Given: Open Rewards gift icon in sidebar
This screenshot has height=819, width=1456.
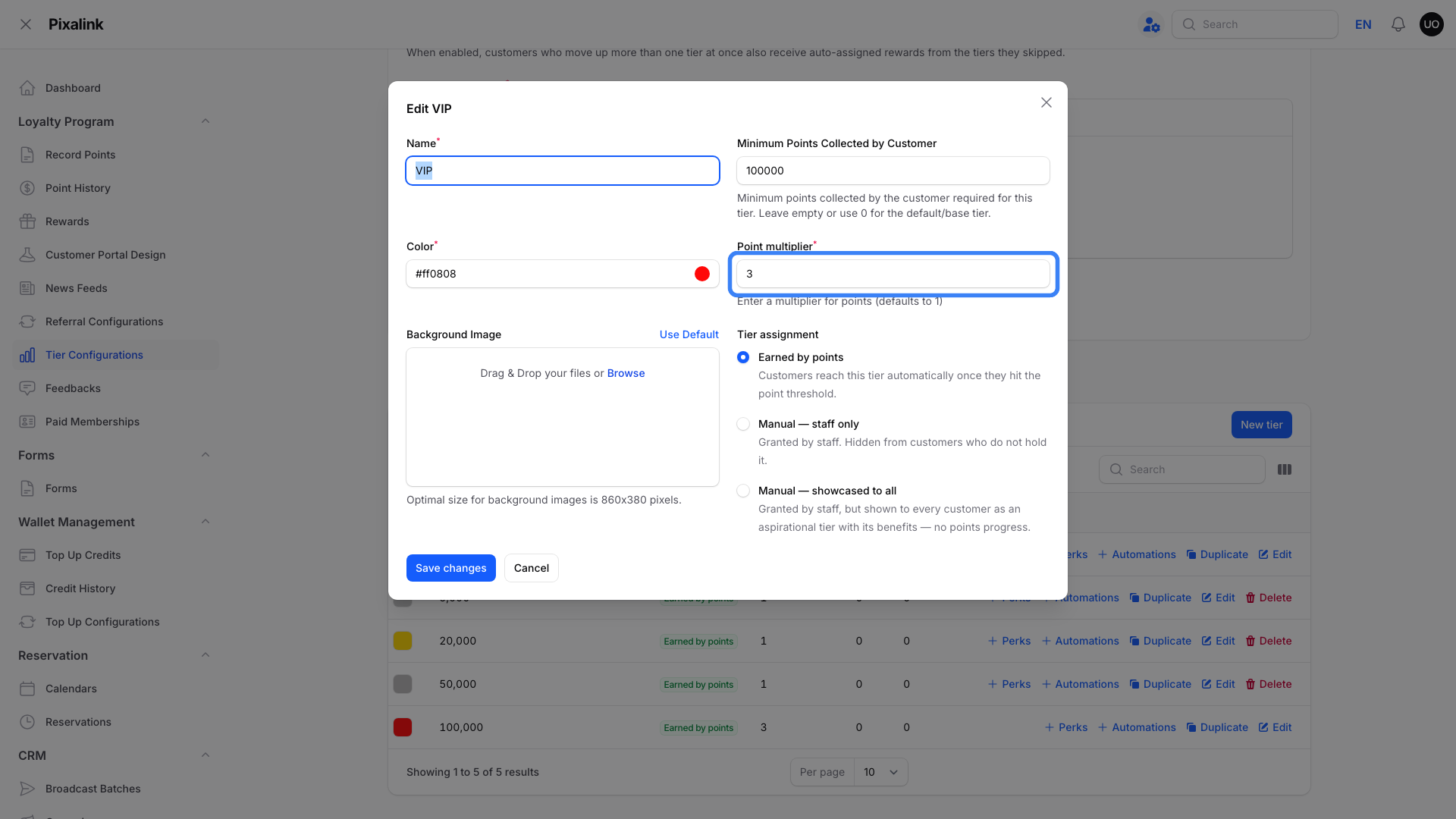Looking at the screenshot, I should click(x=27, y=221).
